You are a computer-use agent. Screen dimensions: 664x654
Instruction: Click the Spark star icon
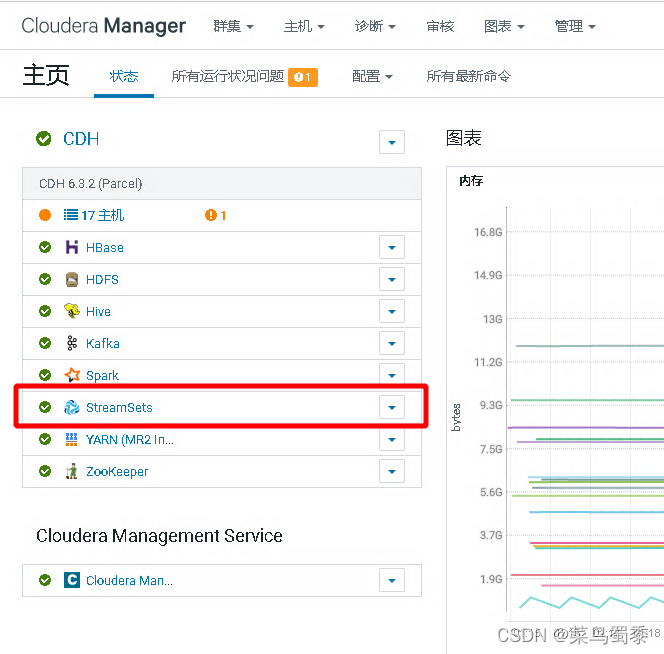click(72, 375)
